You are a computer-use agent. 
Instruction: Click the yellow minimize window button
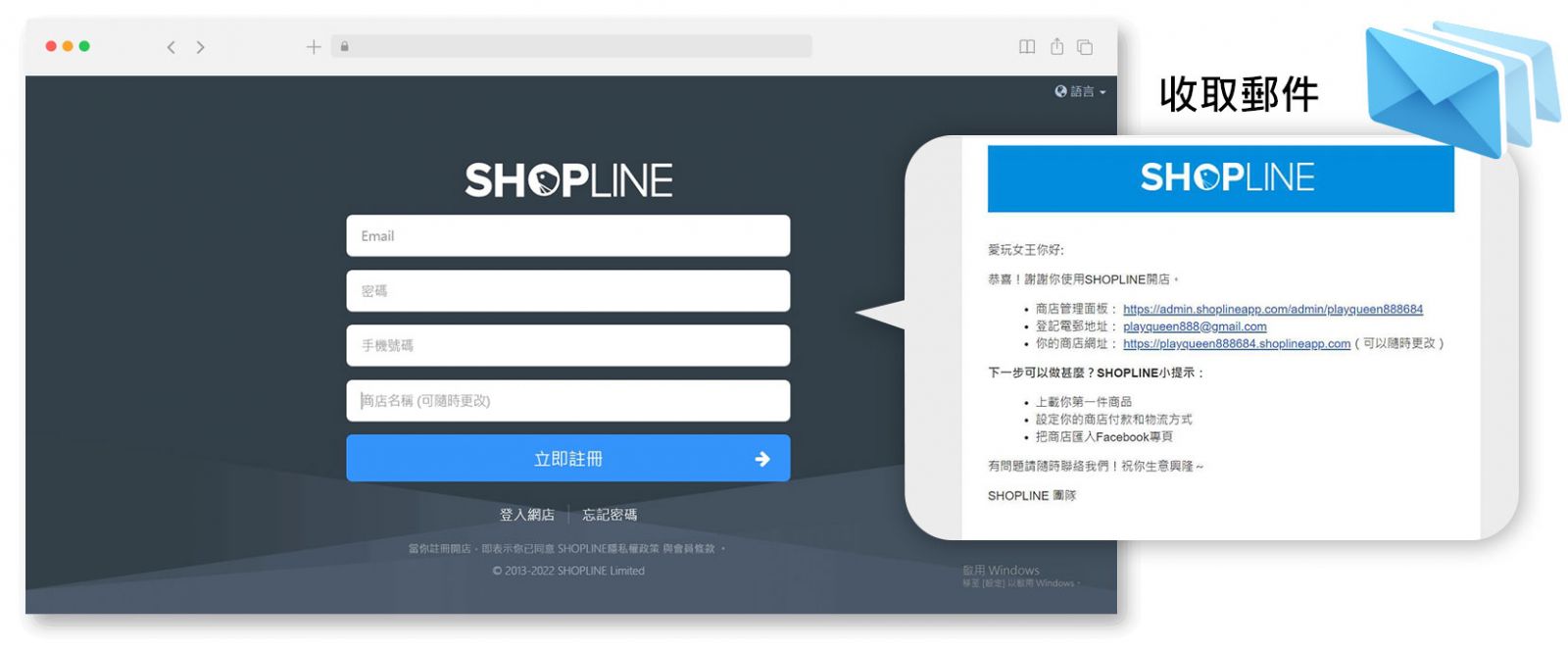click(x=68, y=46)
